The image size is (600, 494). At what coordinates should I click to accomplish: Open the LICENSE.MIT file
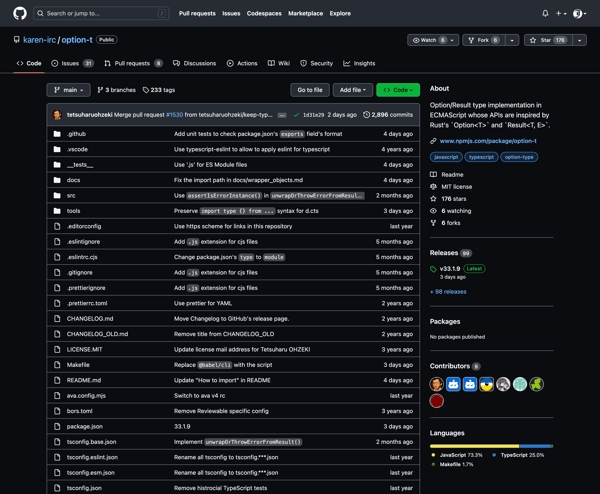(x=85, y=349)
